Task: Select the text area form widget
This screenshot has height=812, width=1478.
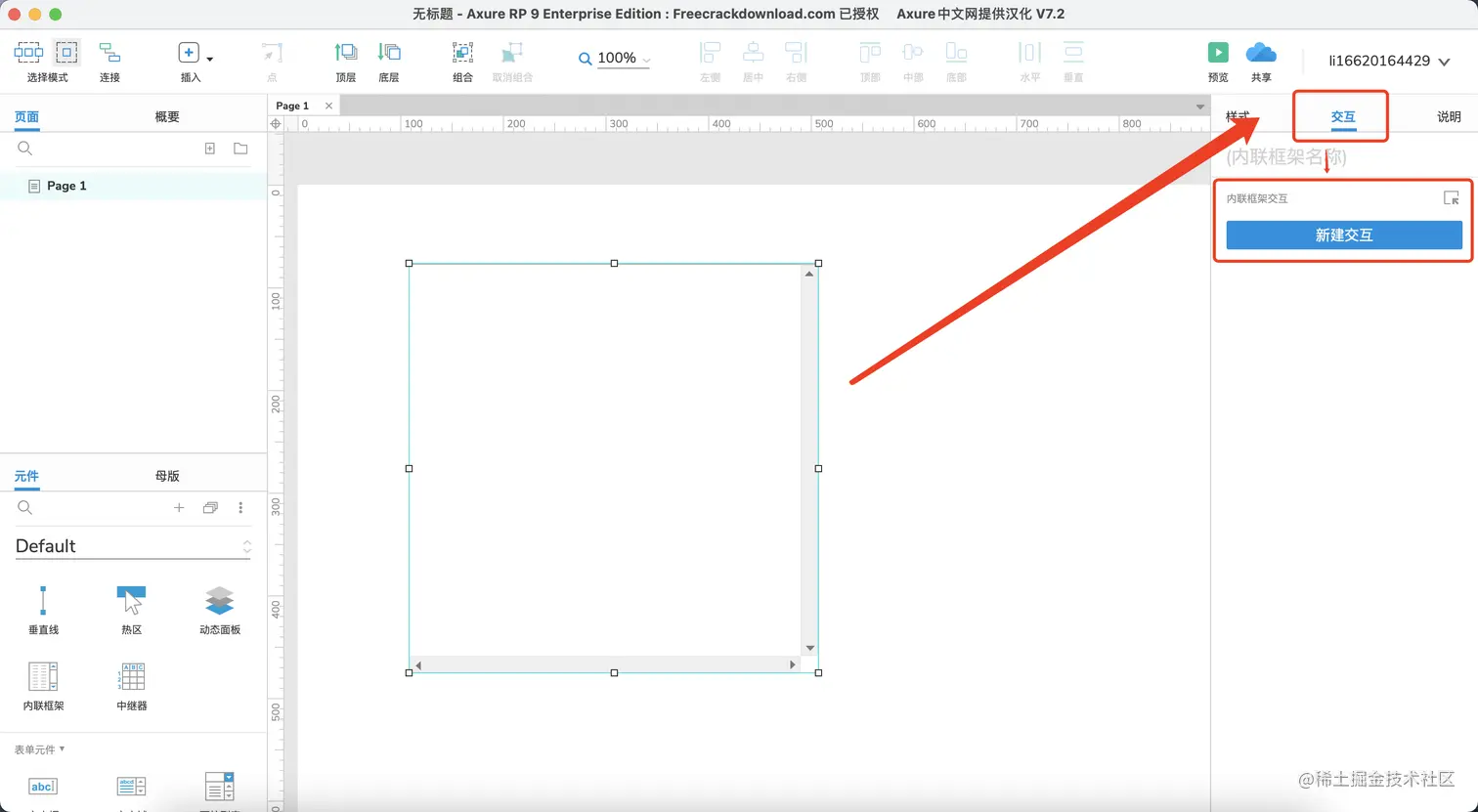Action: click(131, 787)
